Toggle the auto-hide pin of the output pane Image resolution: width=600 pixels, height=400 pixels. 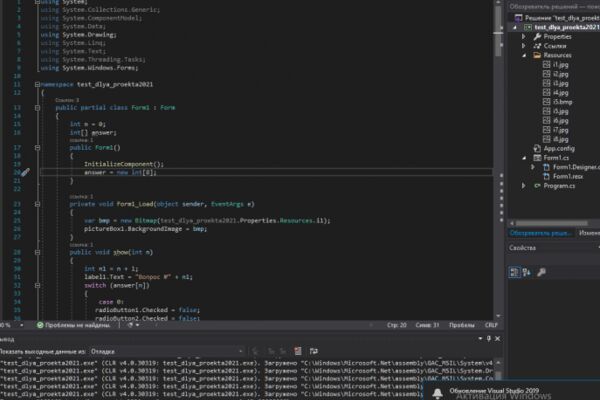[x=489, y=339]
